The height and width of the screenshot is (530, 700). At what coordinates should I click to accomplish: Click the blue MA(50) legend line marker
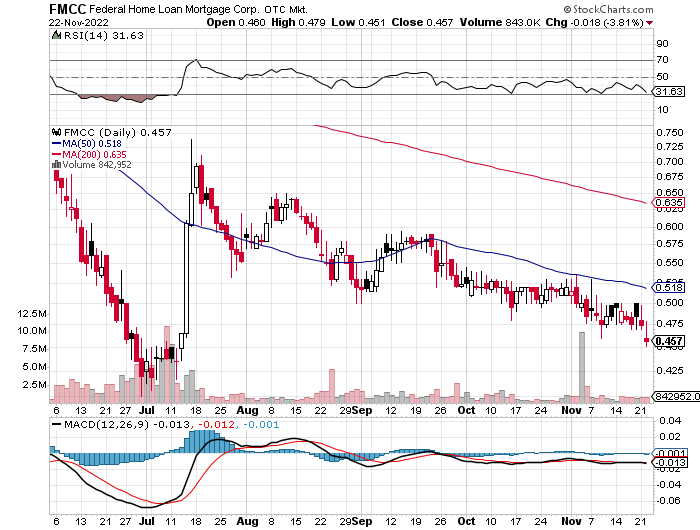coord(56,144)
